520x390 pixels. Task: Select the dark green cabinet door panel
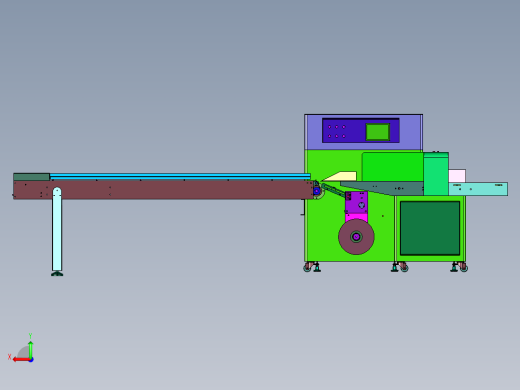[430, 228]
